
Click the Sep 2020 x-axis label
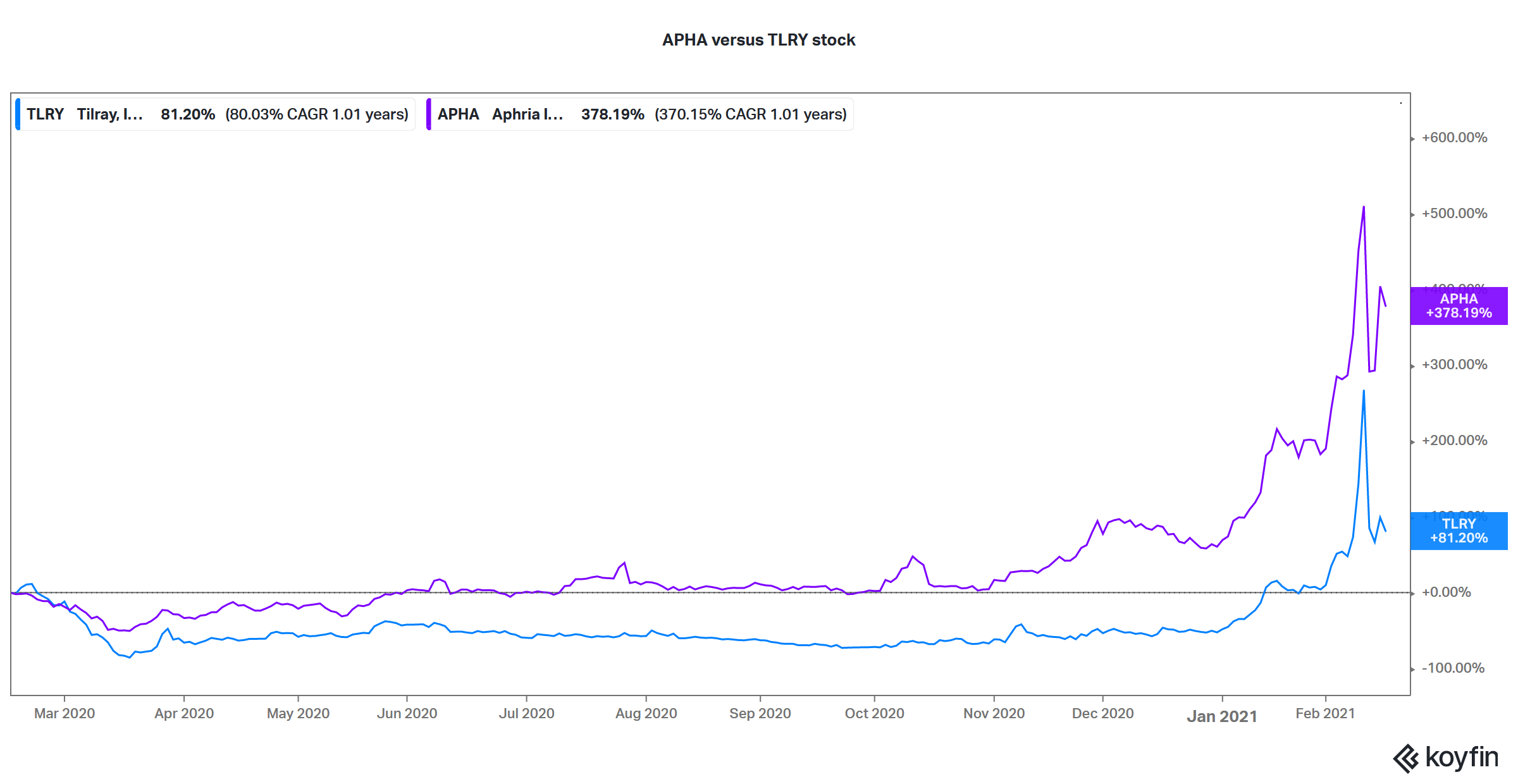click(x=760, y=714)
